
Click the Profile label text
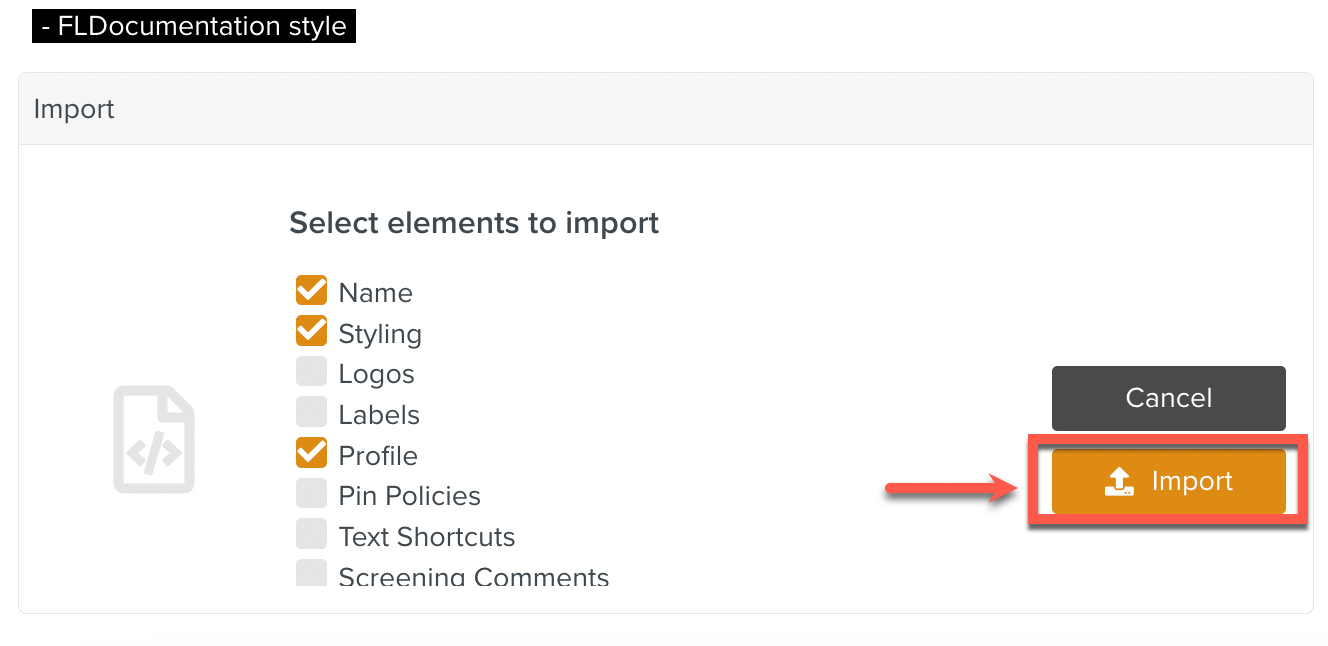[x=377, y=455]
